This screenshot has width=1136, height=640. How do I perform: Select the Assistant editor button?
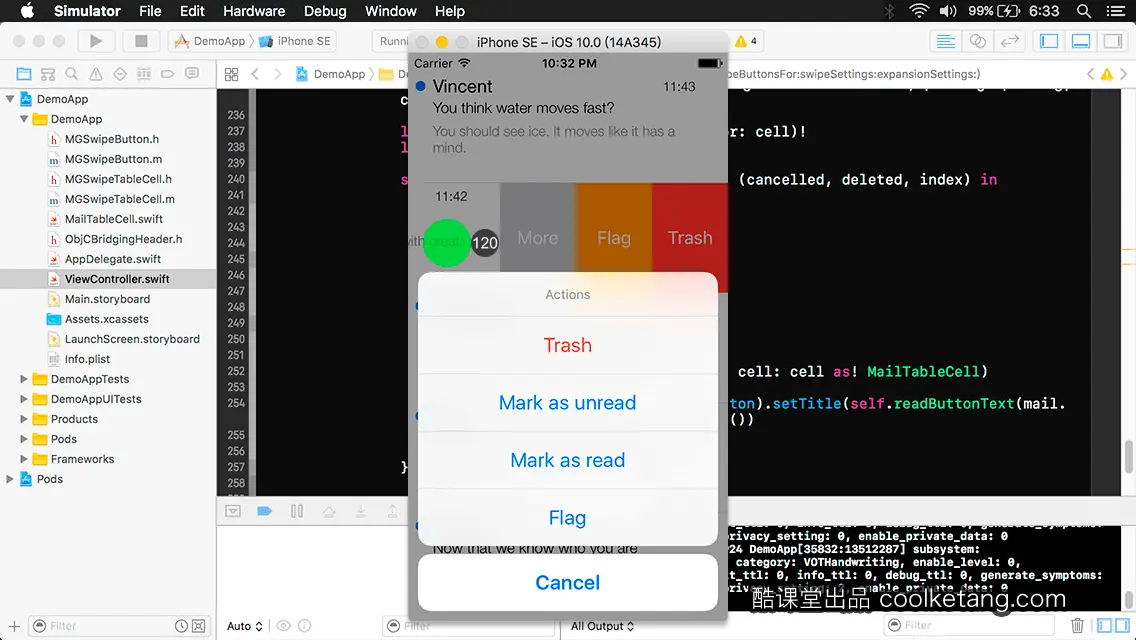click(978, 41)
